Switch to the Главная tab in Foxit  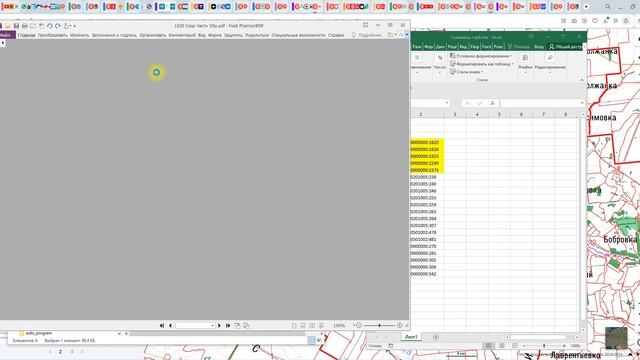pyautogui.click(x=27, y=36)
